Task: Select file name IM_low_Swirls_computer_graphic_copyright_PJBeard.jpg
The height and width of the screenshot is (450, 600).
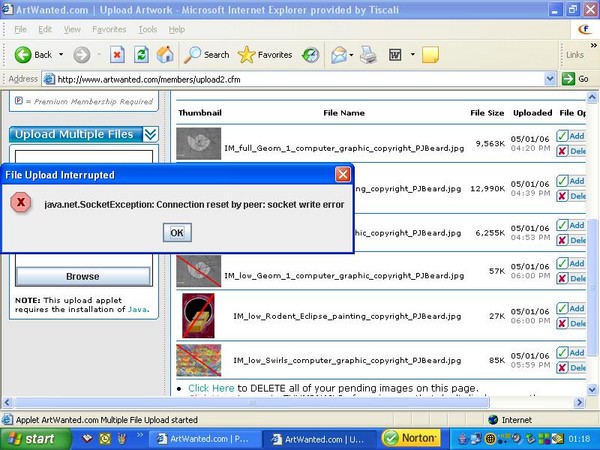Action: 347,360
